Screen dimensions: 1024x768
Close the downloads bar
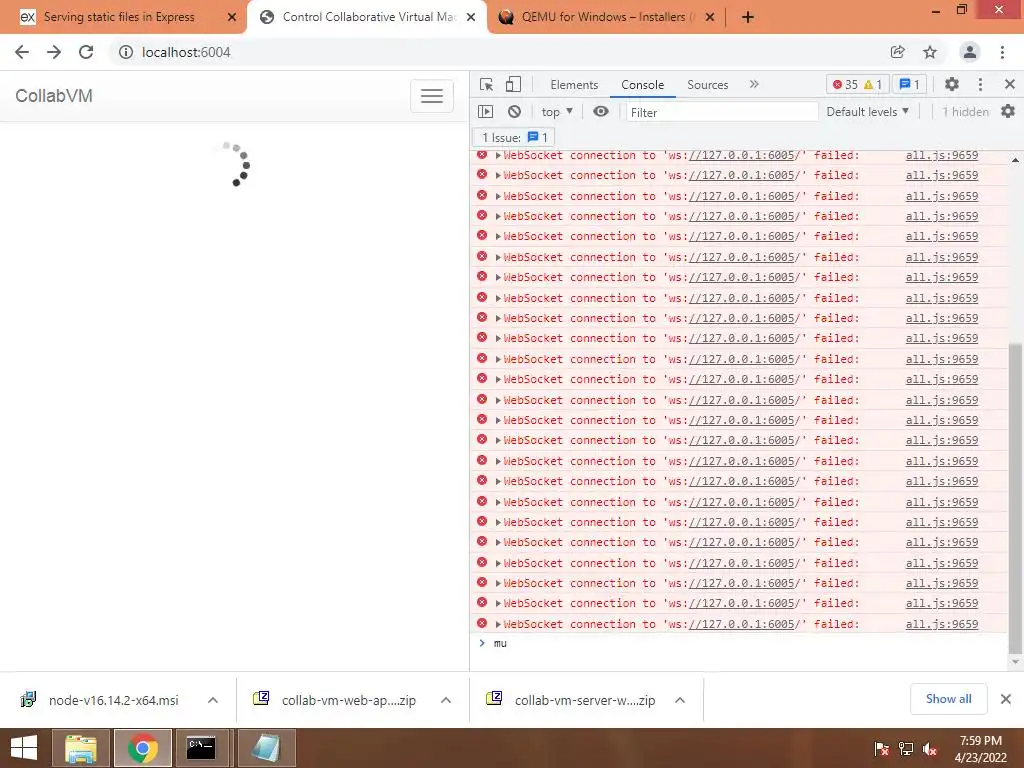tap(1006, 699)
